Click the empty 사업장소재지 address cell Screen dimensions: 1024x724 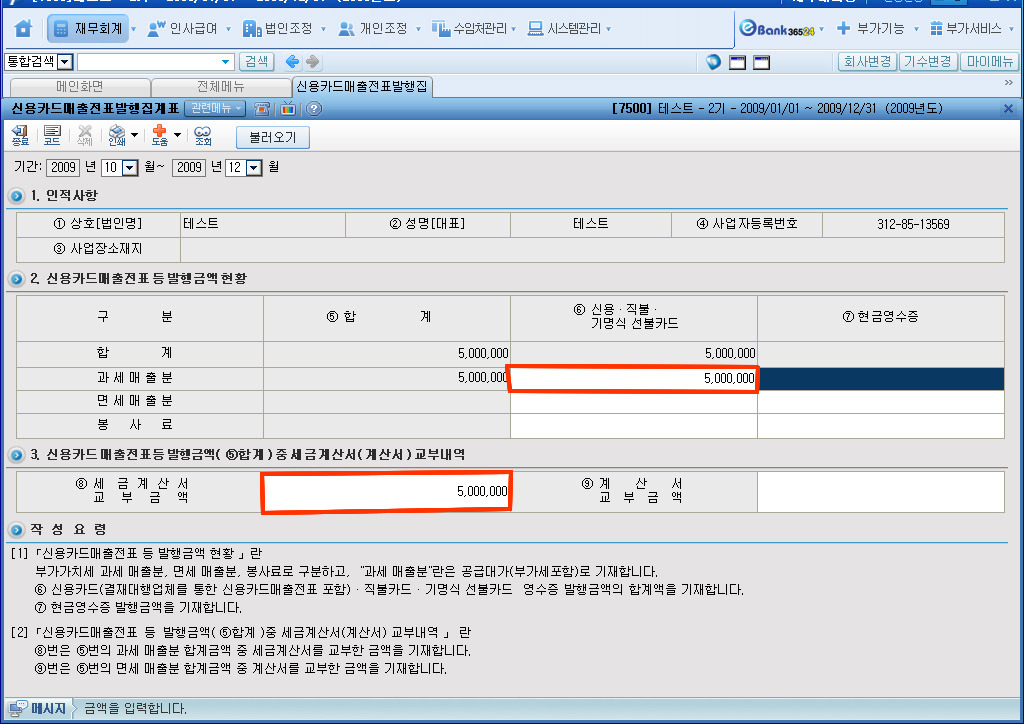click(592, 249)
